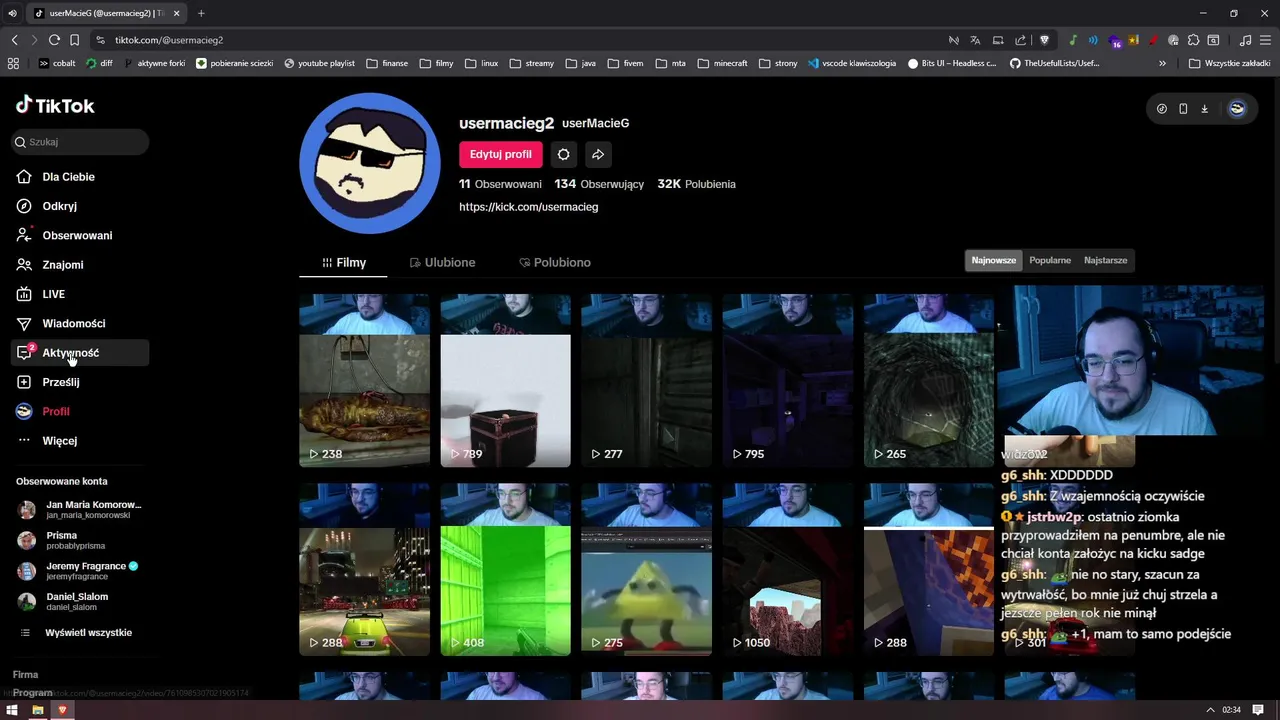Click the phone icon in top-right pill
1280x720 pixels.
click(x=1183, y=109)
